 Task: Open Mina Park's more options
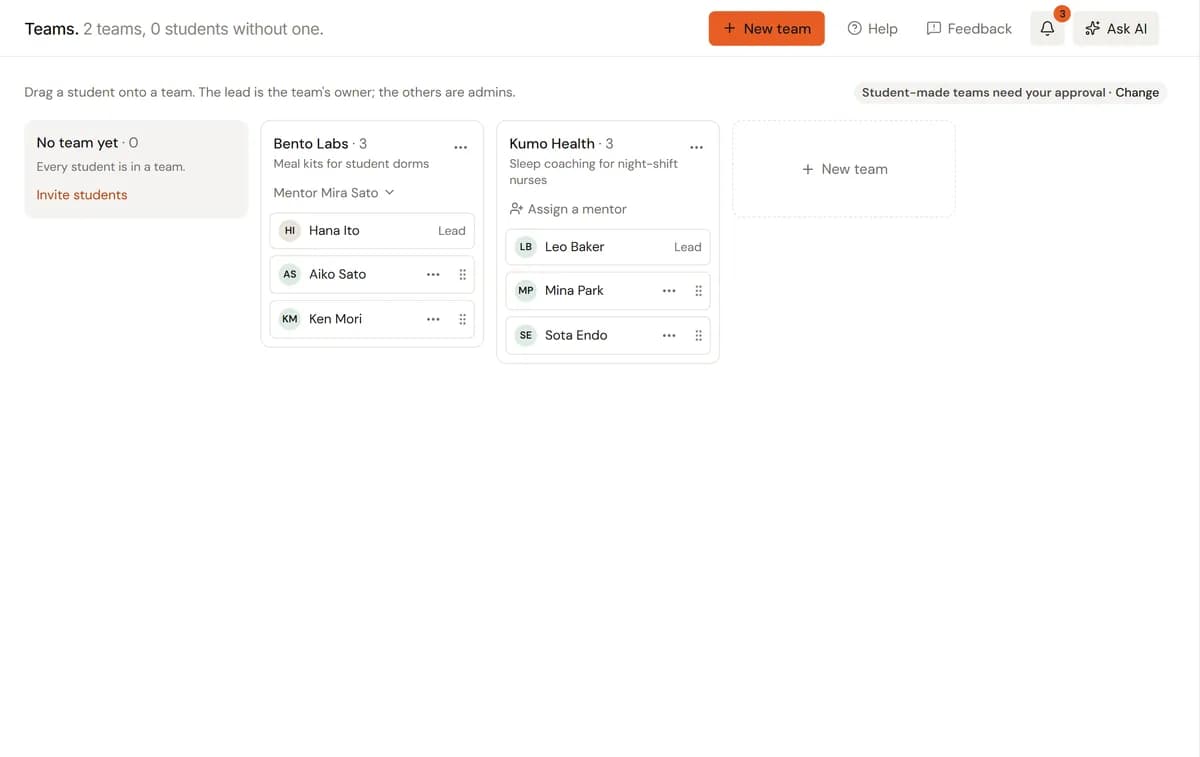pos(669,291)
